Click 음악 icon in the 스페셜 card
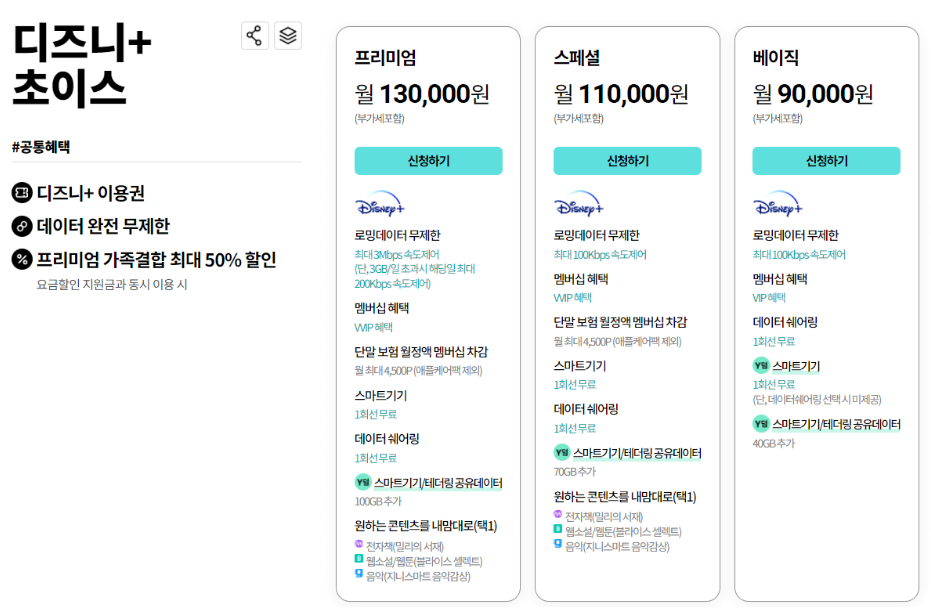The width and height of the screenshot is (931, 611). click(x=558, y=543)
